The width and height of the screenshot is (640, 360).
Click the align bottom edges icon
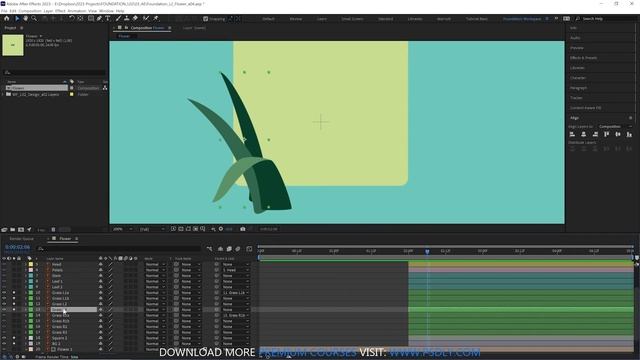point(629,134)
